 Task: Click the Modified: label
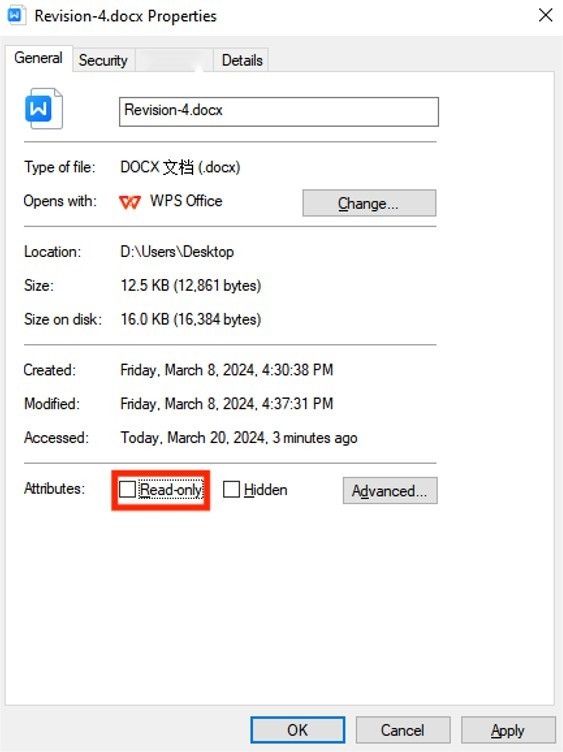[52, 403]
